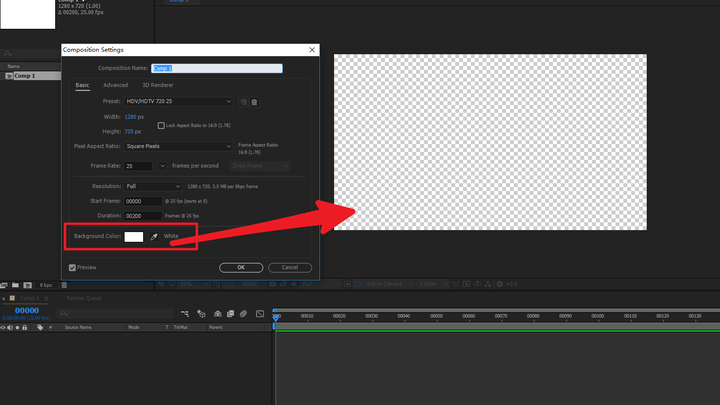Click the Duration field showing 00200
This screenshot has height=405, width=720.
pos(143,215)
